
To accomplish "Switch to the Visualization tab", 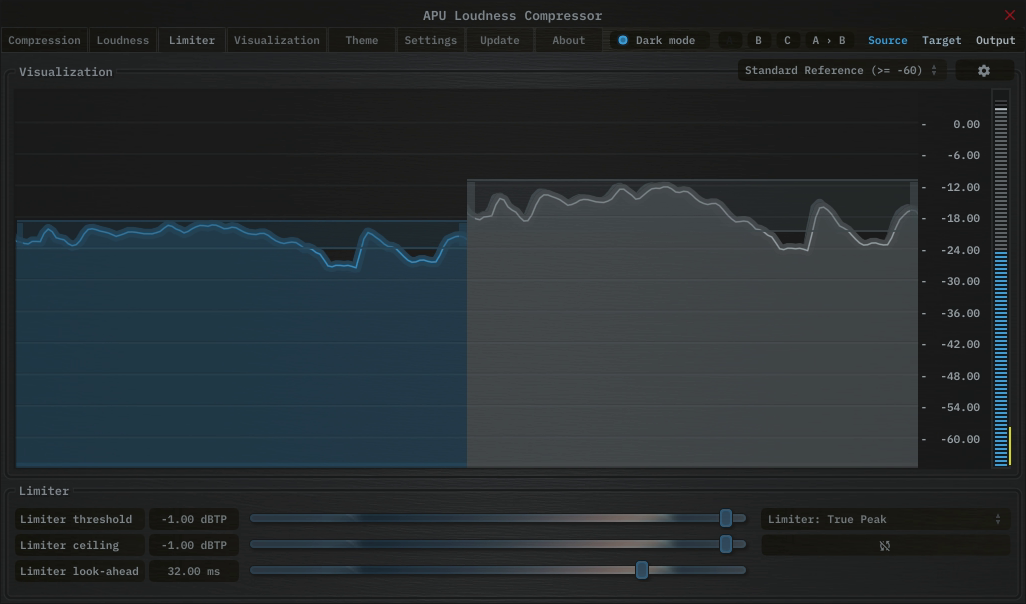I will tap(277, 40).
